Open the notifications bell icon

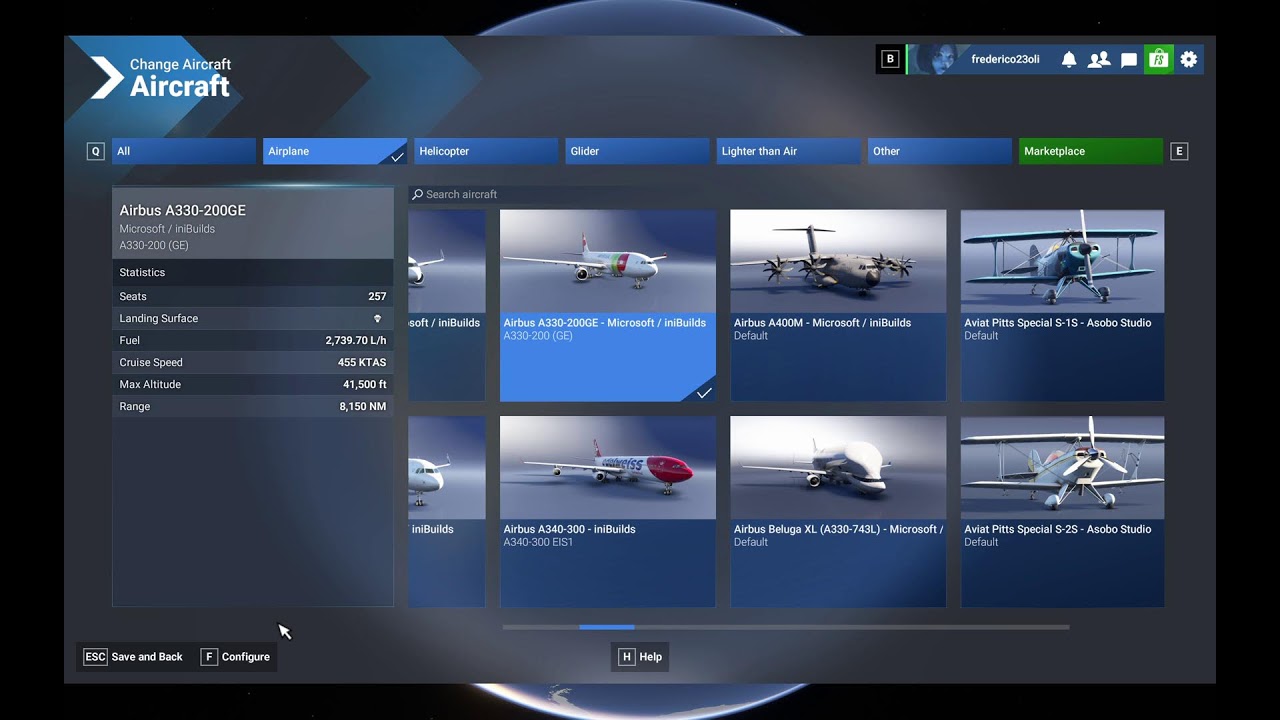(1069, 59)
